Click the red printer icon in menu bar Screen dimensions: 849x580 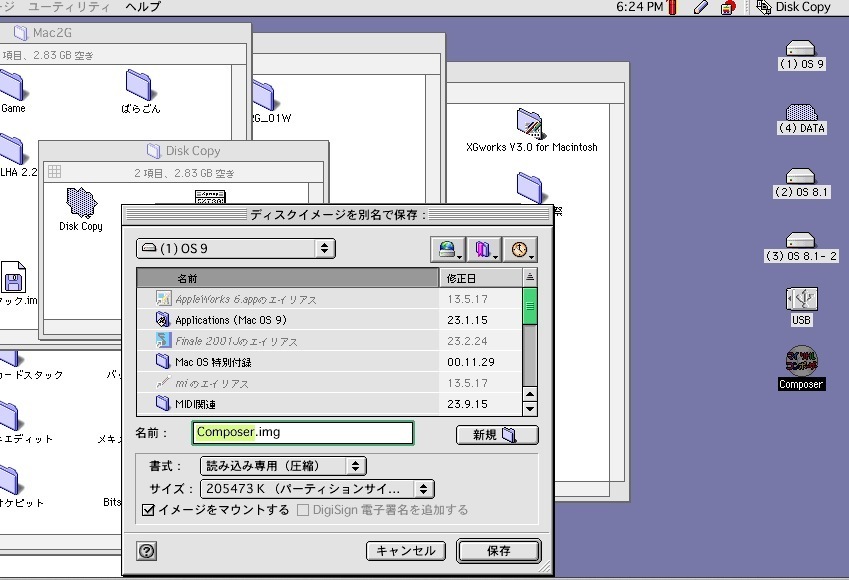tap(729, 7)
